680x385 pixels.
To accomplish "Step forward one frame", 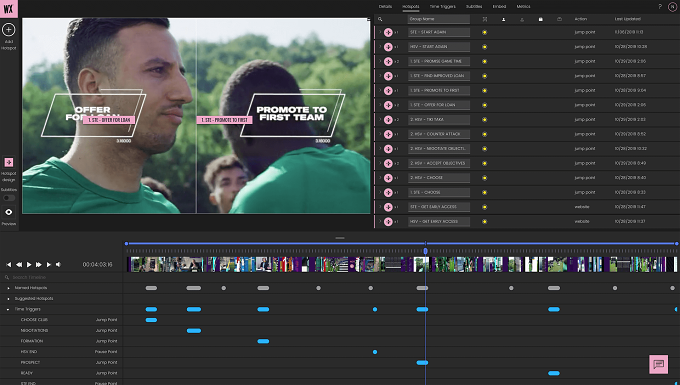I will pos(49,264).
